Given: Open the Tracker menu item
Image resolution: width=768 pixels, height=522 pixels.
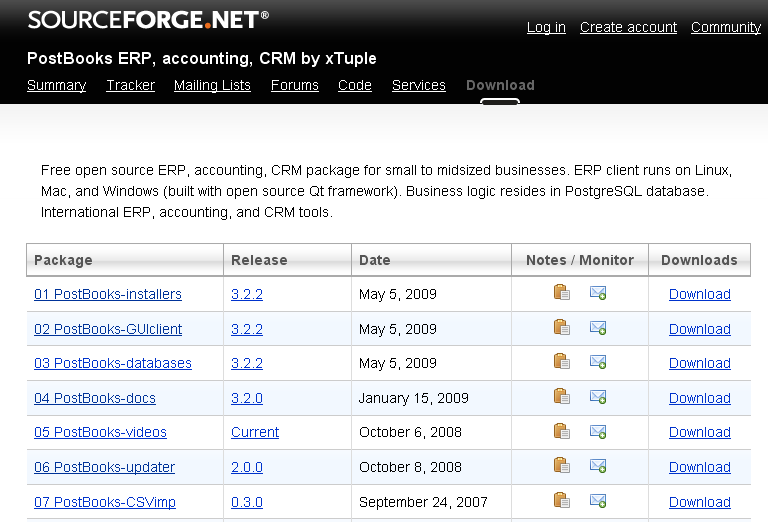Looking at the screenshot, I should (130, 85).
